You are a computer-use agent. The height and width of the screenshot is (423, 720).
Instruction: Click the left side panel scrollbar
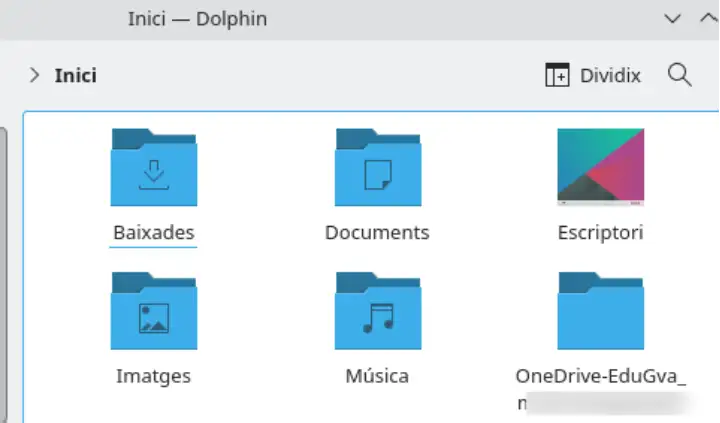pyautogui.click(x=3, y=270)
